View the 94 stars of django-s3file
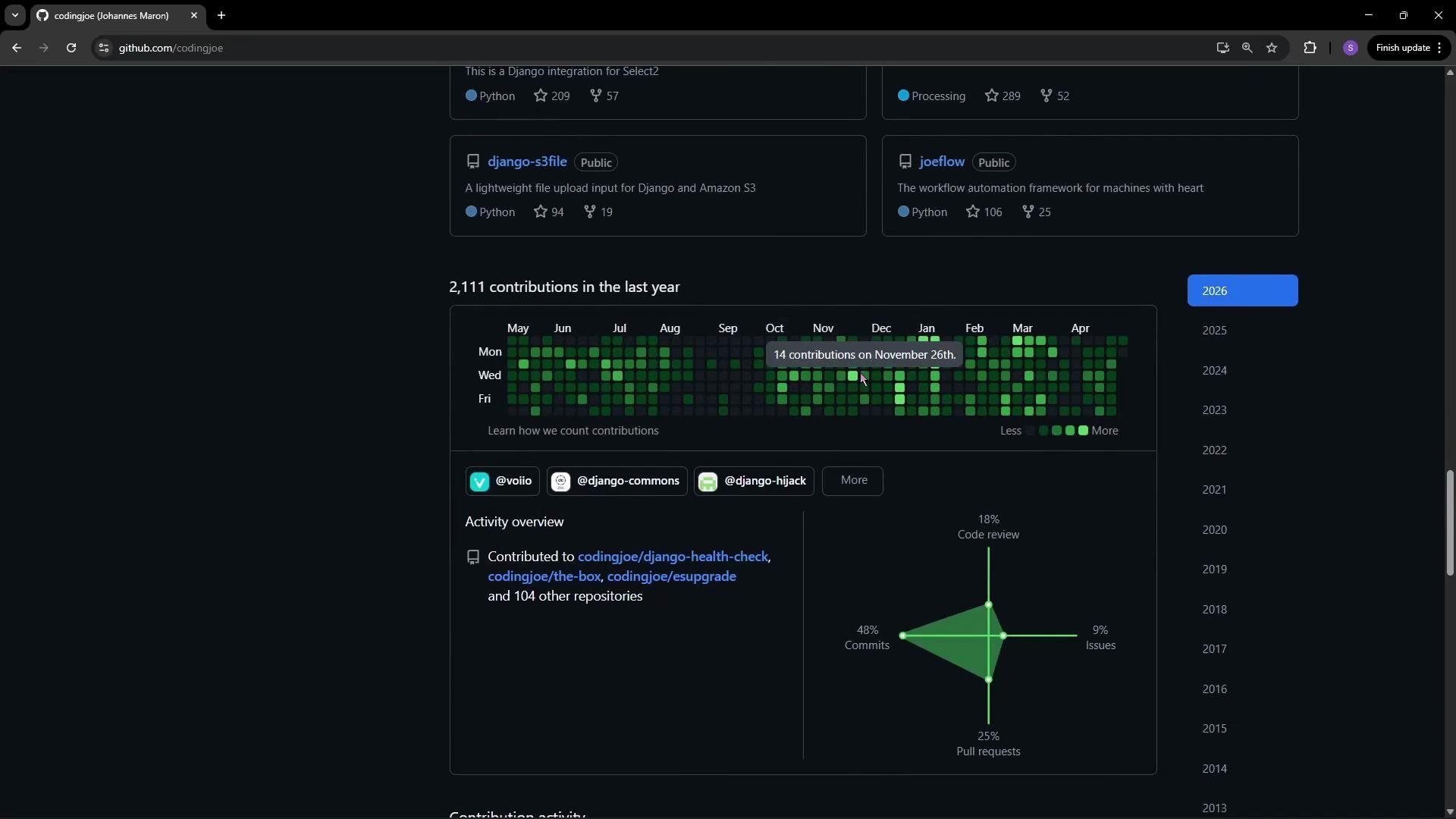This screenshot has width=1456, height=819. [x=549, y=212]
